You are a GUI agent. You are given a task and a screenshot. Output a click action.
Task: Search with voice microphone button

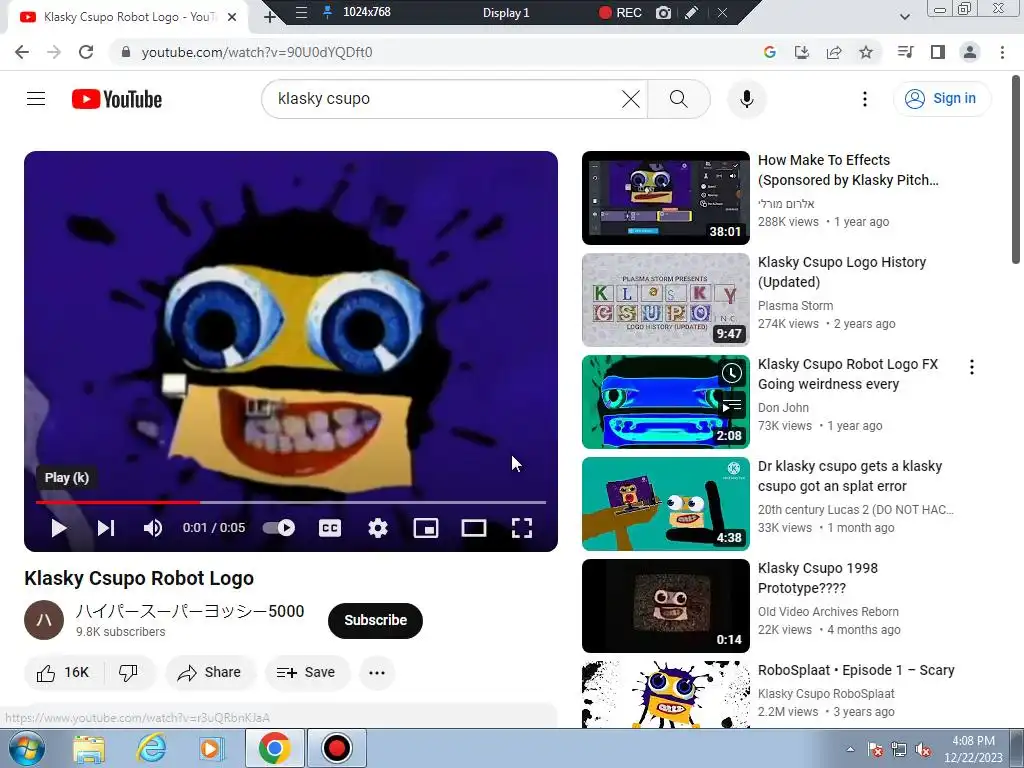point(746,99)
